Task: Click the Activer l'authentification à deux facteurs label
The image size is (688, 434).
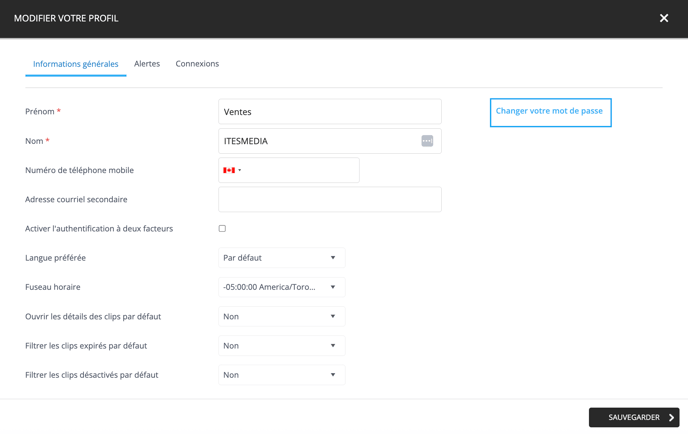Action: [99, 229]
